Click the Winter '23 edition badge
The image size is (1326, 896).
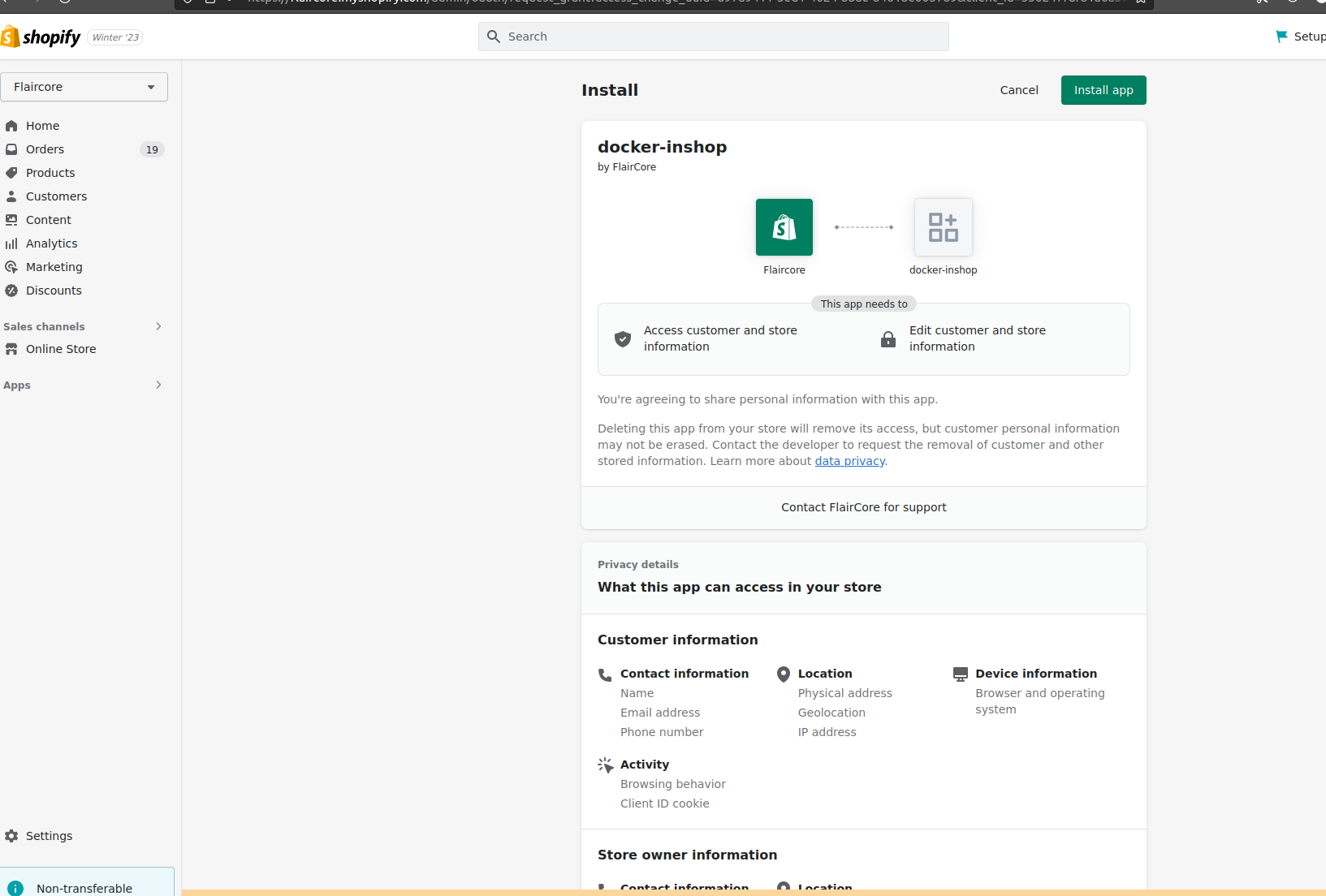[x=115, y=37]
